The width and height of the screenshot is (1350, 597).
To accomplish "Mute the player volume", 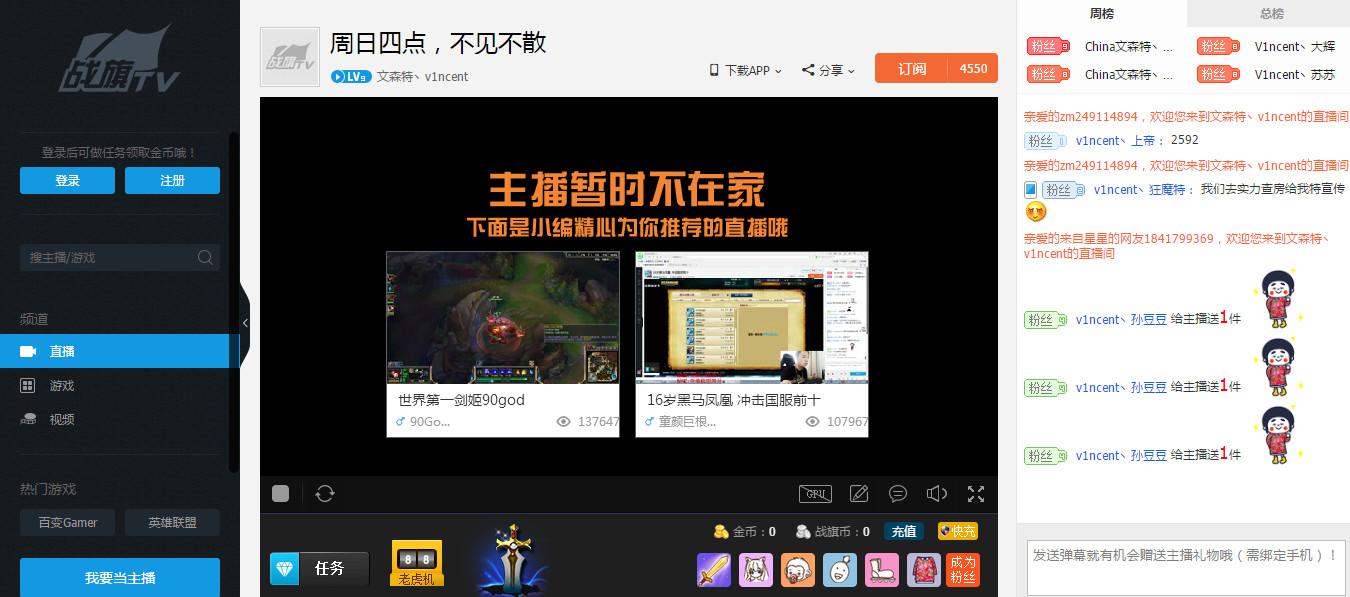I will click(937, 493).
